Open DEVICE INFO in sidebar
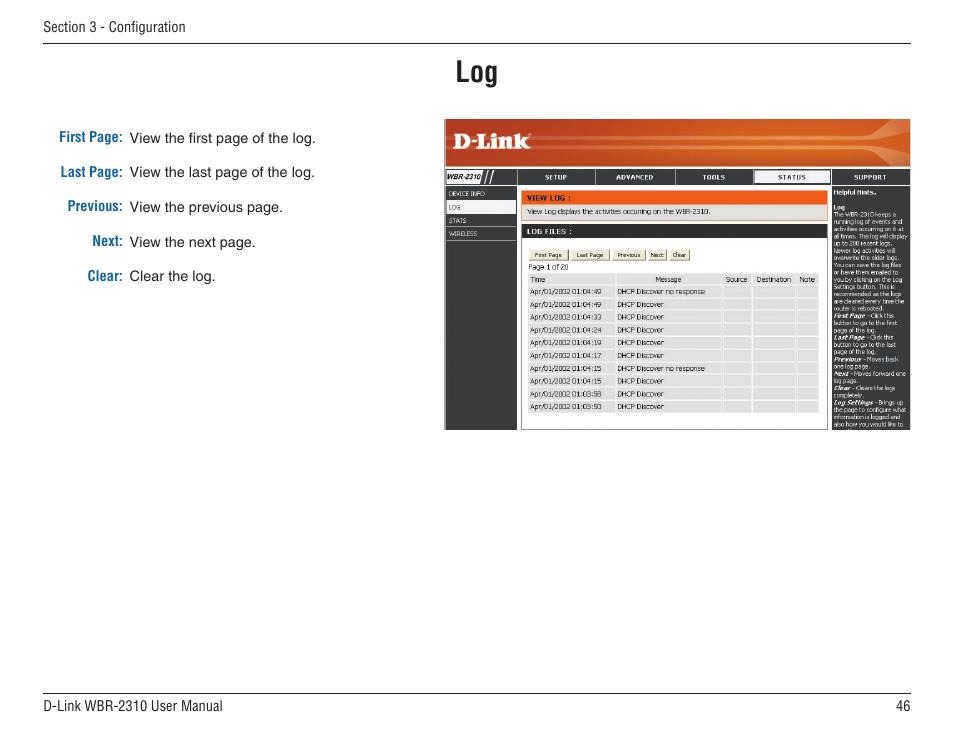This screenshot has height=738, width=954. tap(481, 193)
